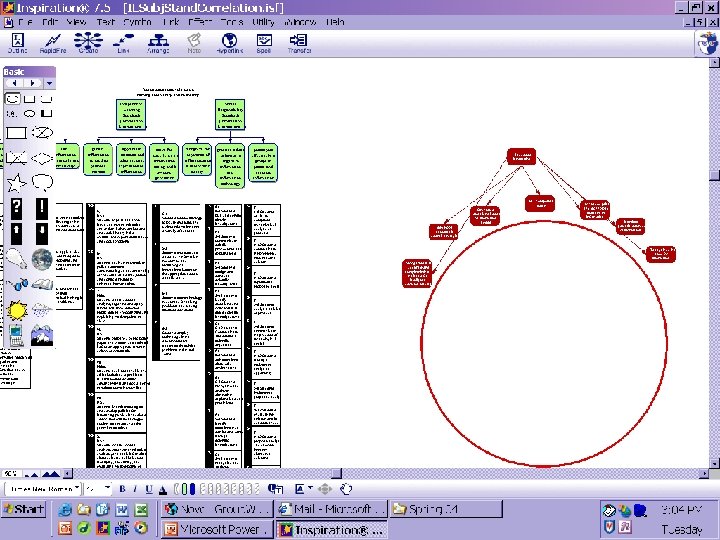
Task: Select the Link tool in the toolbar
Action: 123,43
